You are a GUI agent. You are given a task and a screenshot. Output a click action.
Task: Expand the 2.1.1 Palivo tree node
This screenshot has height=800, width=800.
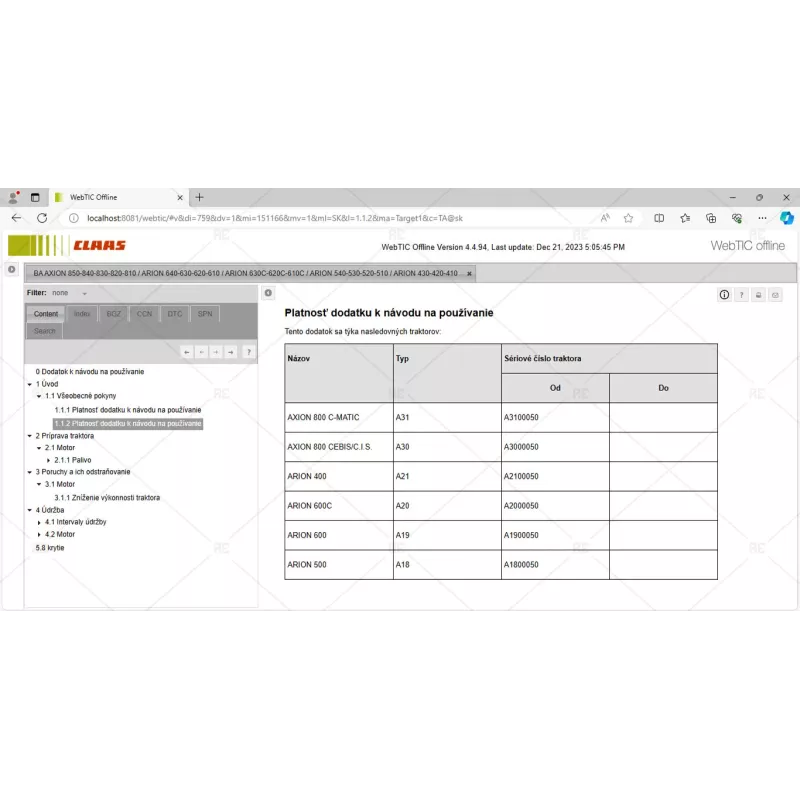(48, 460)
